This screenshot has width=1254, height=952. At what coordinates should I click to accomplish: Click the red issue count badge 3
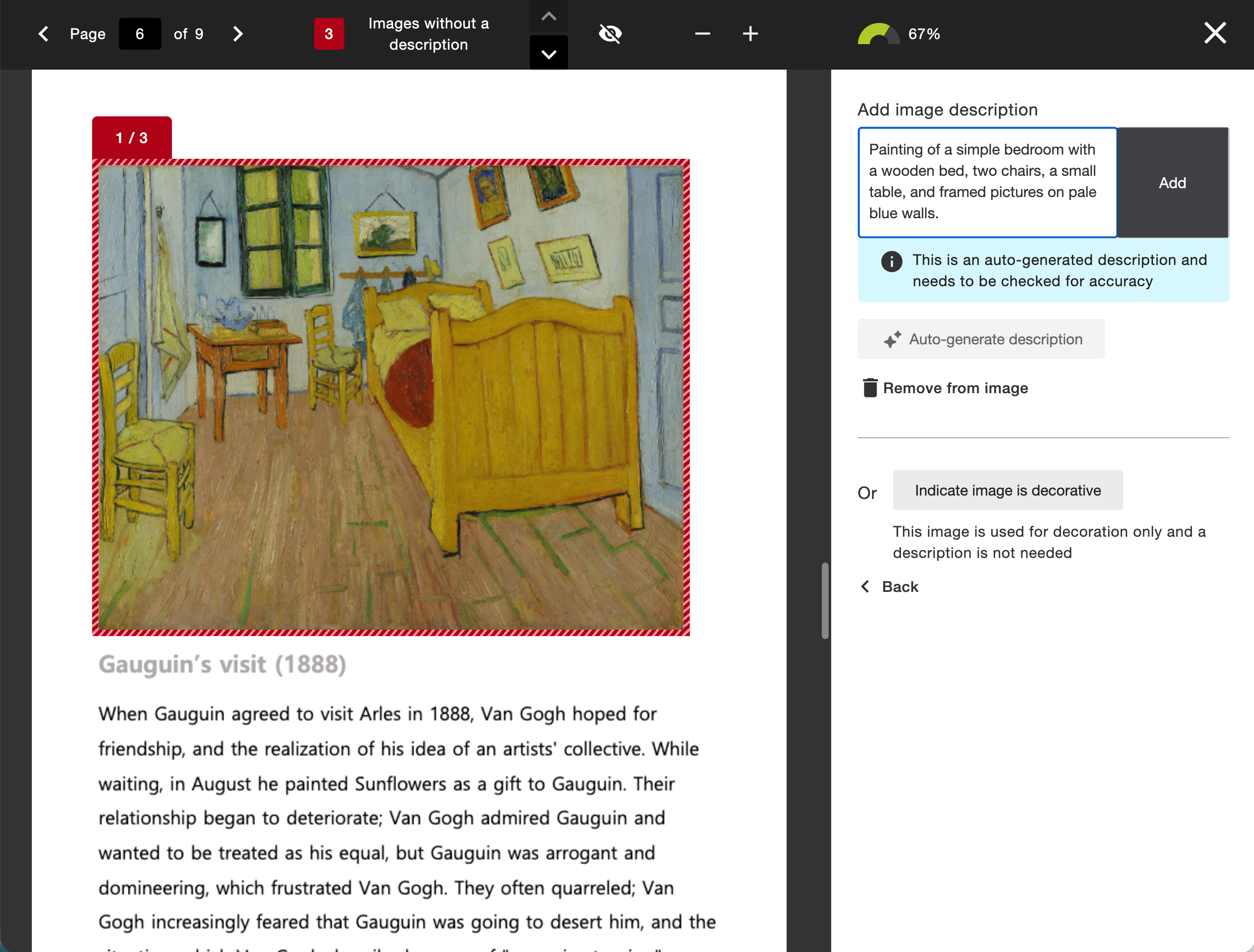pyautogui.click(x=329, y=34)
